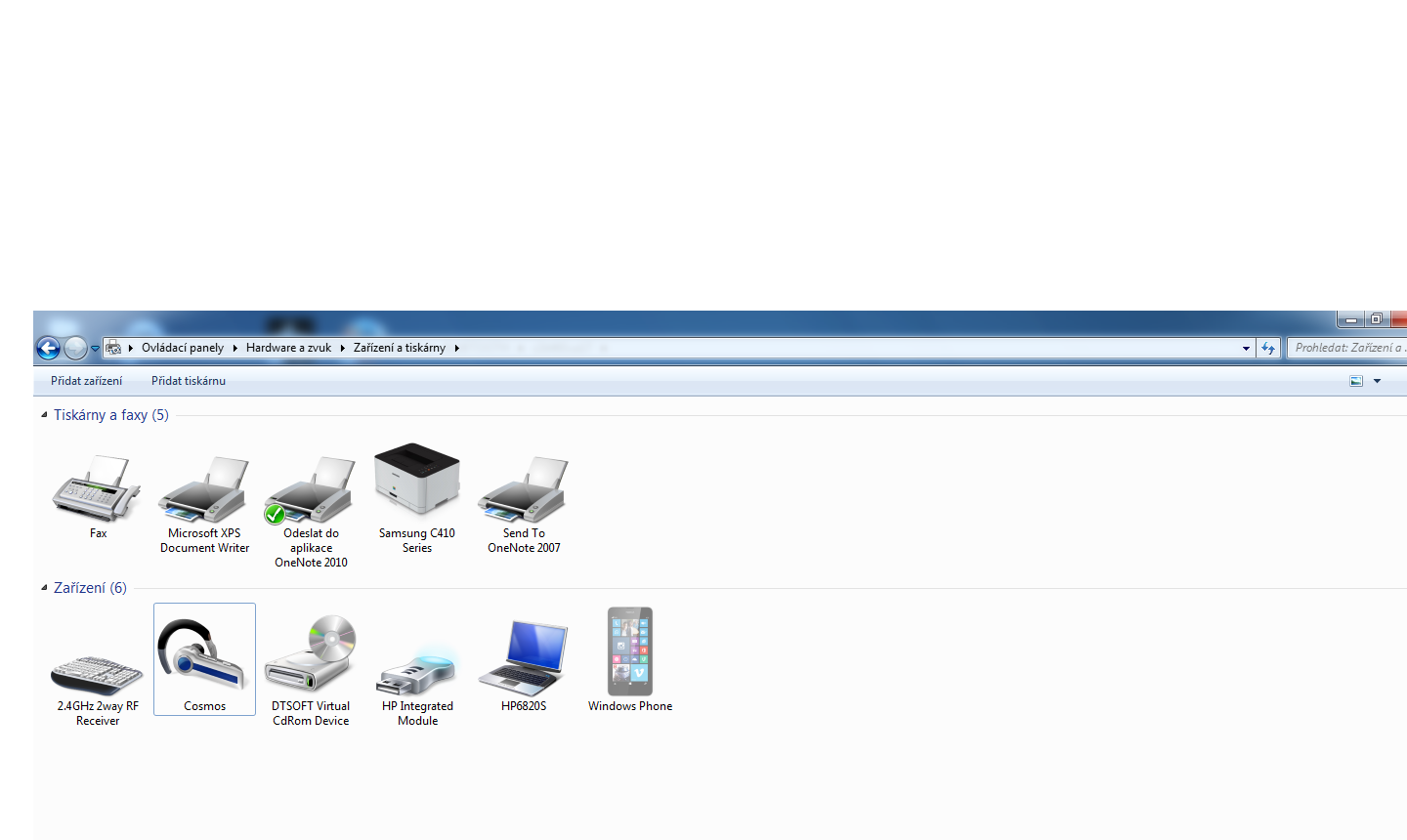Click Přidat zařízení in the toolbar
The height and width of the screenshot is (840, 1407).
click(87, 381)
